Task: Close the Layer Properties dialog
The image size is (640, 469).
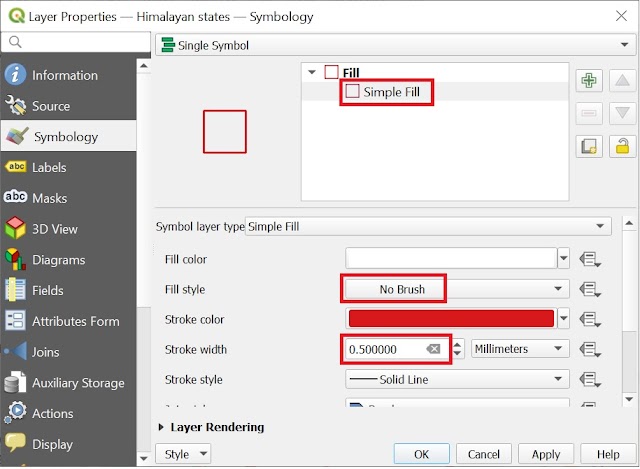Action: pos(621,16)
